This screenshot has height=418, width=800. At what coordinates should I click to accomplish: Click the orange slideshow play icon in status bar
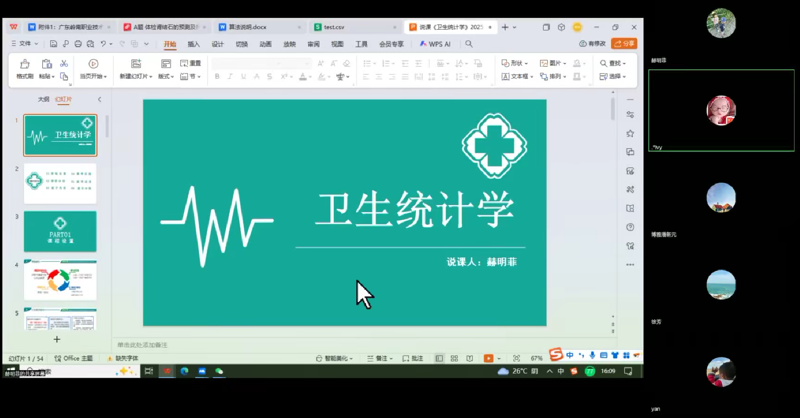click(x=488, y=358)
